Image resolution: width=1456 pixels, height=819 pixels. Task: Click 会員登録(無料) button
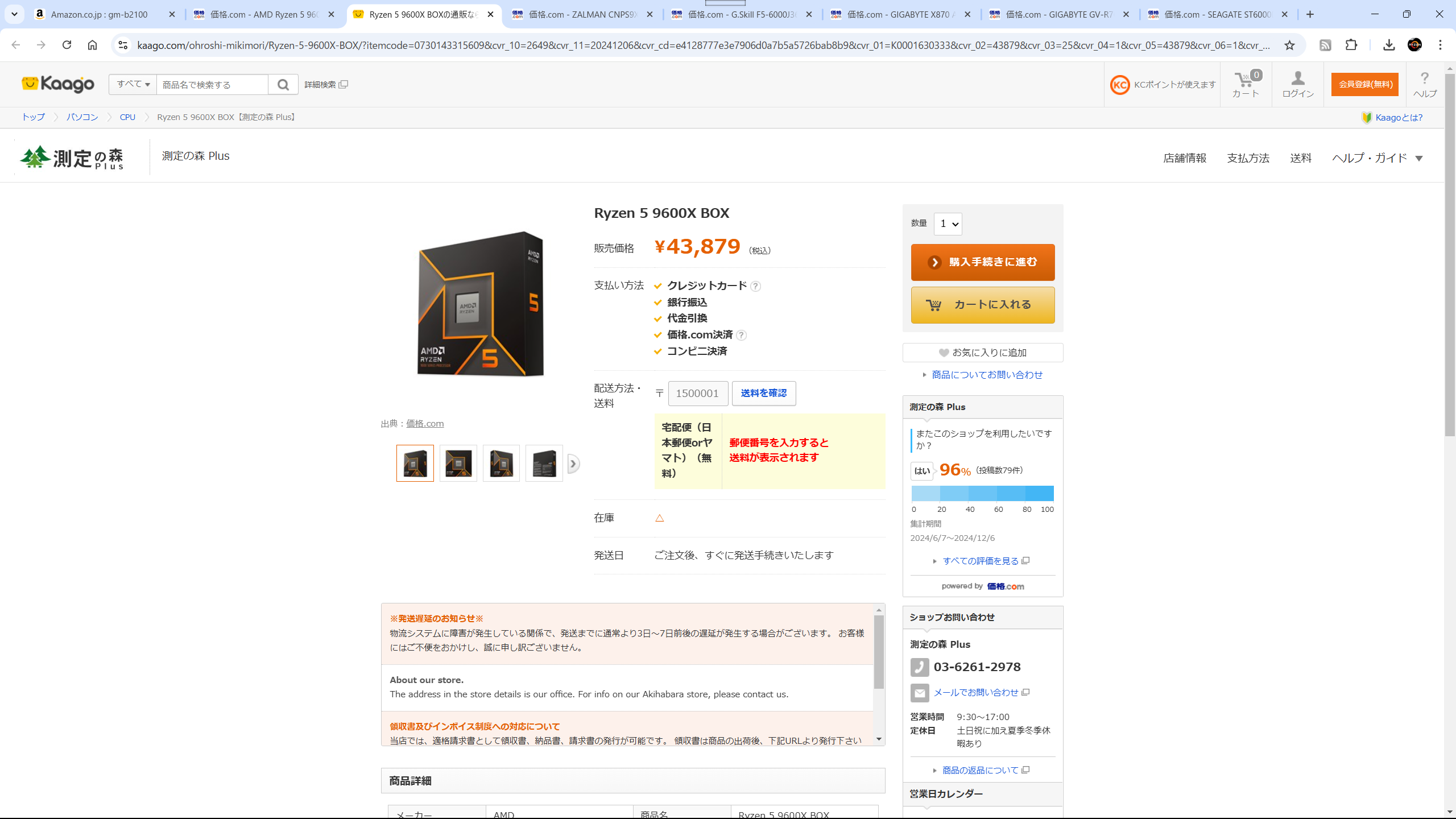pyautogui.click(x=1364, y=84)
